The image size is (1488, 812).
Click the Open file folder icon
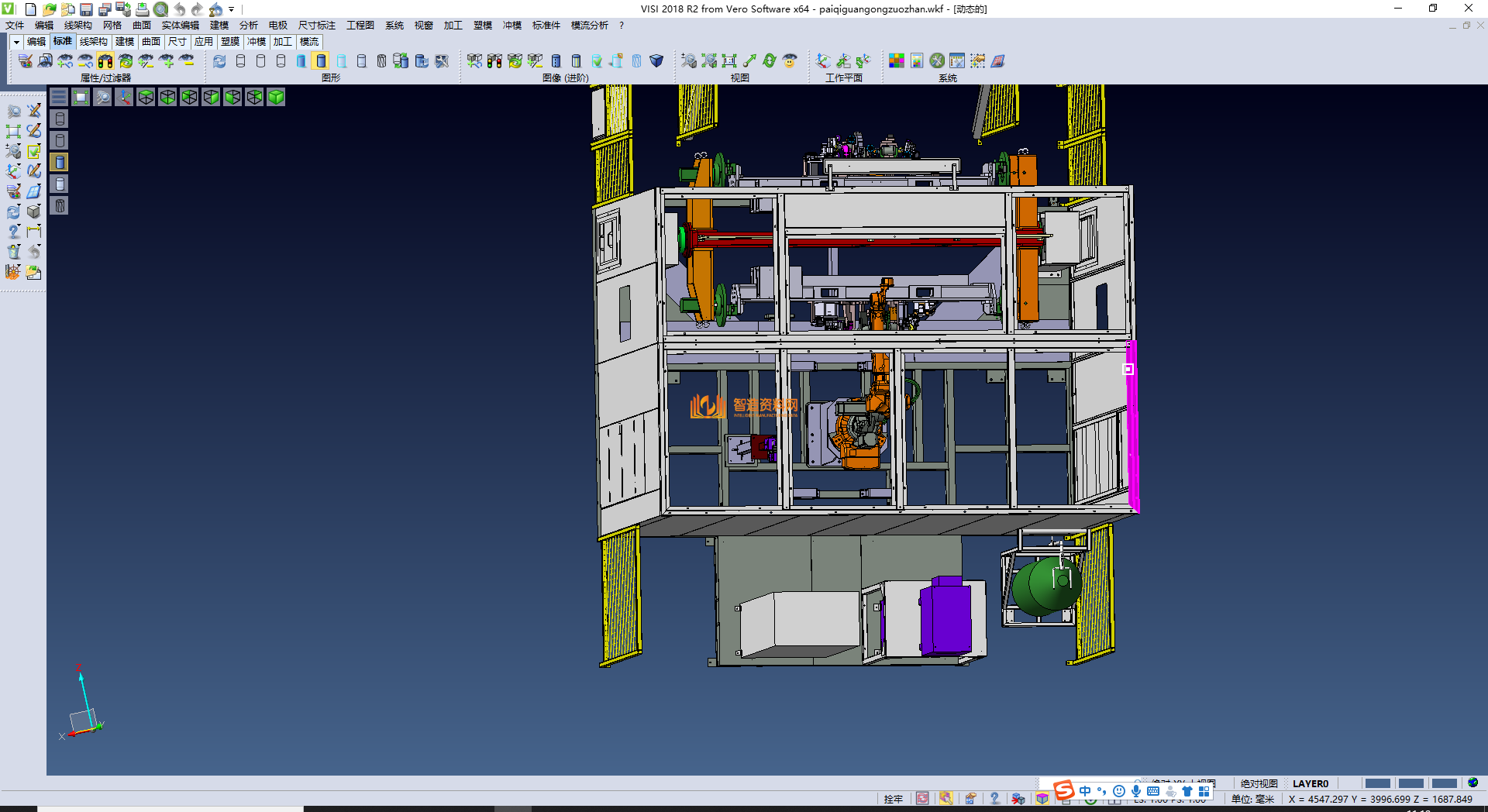49,9
